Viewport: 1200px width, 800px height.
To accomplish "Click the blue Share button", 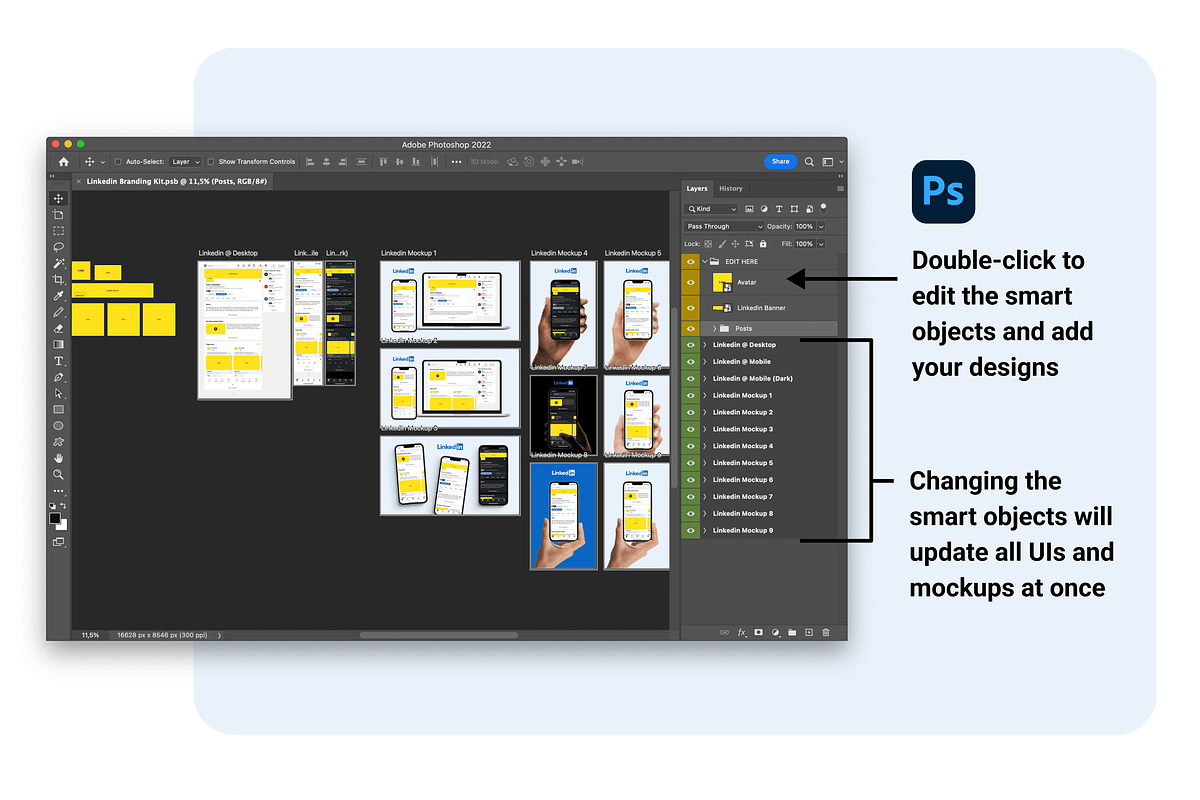I will (x=780, y=161).
